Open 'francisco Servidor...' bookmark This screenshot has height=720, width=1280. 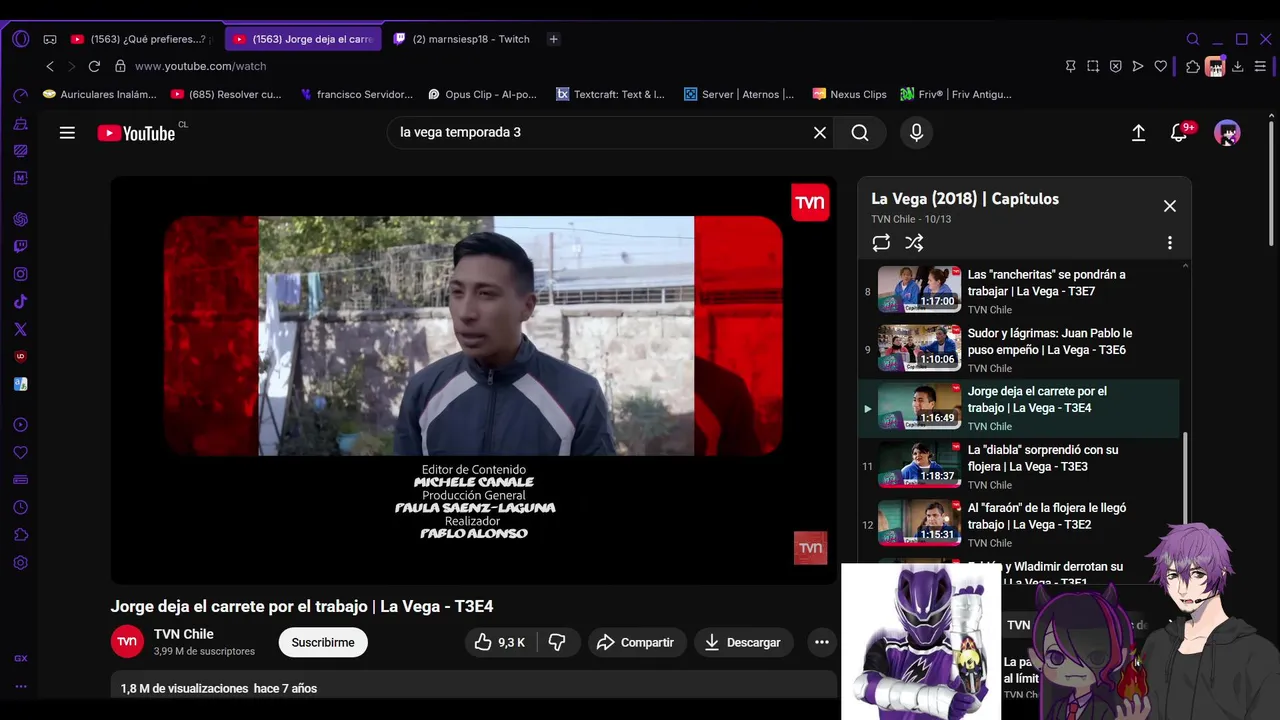click(x=356, y=94)
